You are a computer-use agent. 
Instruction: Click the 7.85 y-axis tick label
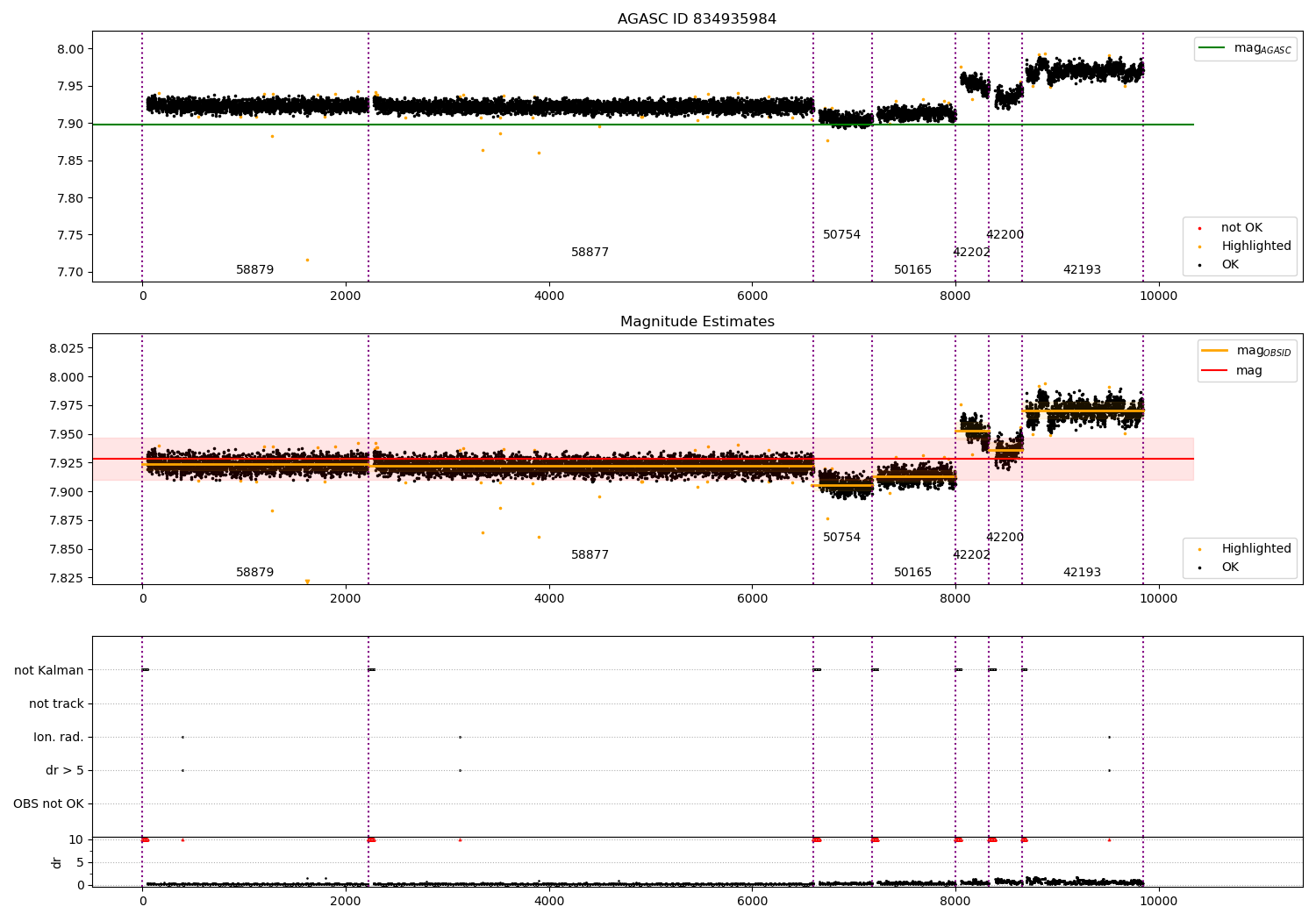click(x=70, y=161)
